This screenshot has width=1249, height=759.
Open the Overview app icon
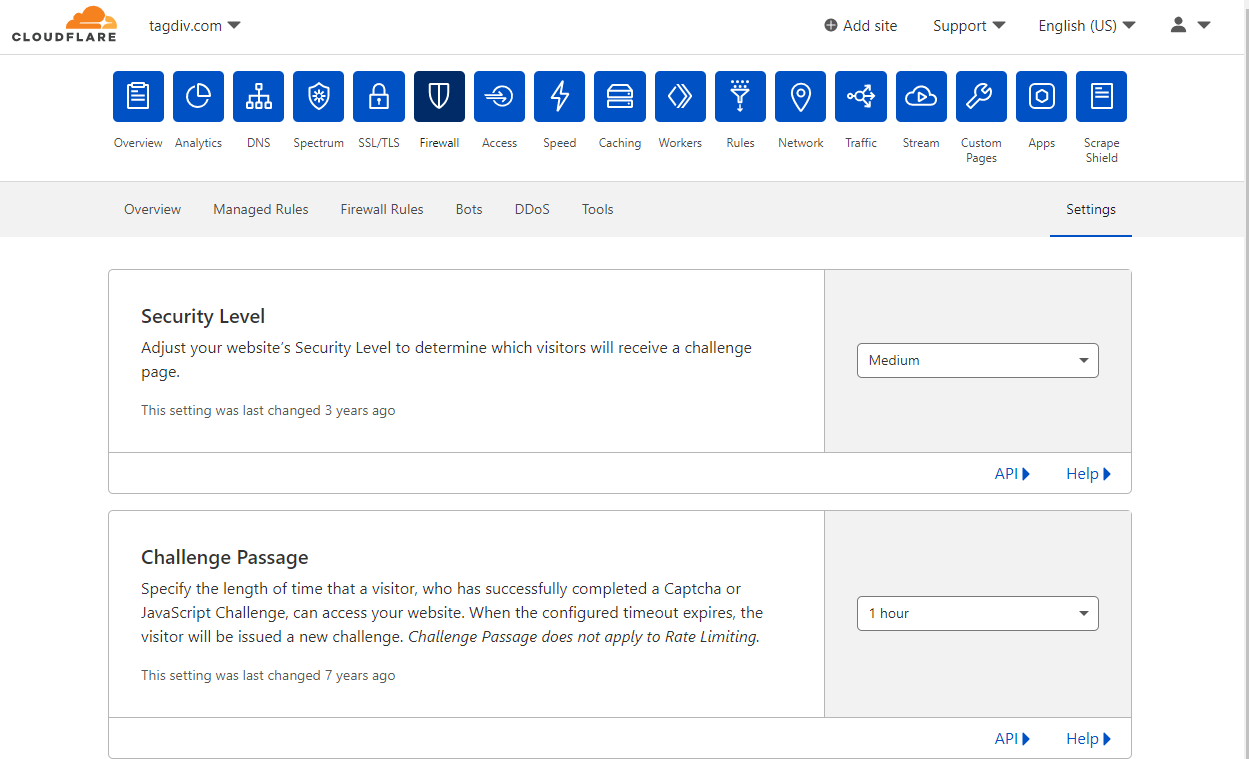[138, 96]
